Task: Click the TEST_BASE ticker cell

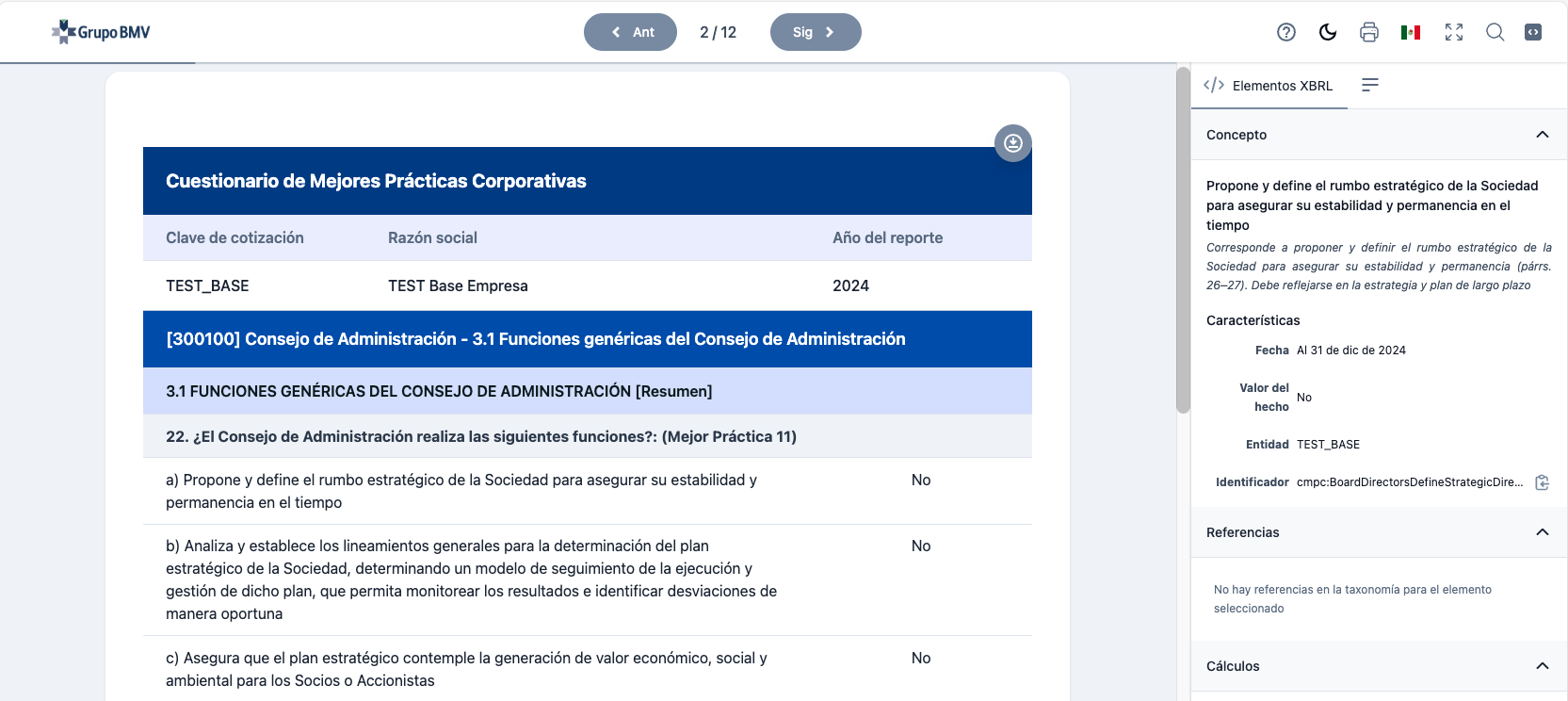Action: tap(207, 286)
